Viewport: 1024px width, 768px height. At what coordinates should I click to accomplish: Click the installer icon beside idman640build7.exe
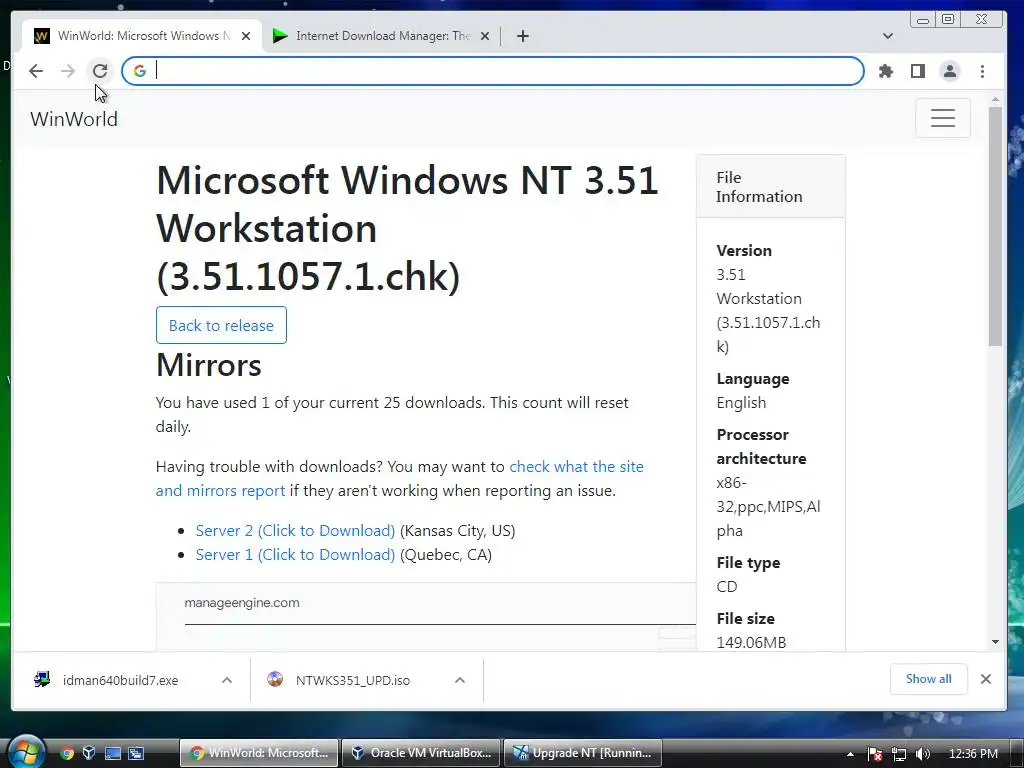click(42, 679)
